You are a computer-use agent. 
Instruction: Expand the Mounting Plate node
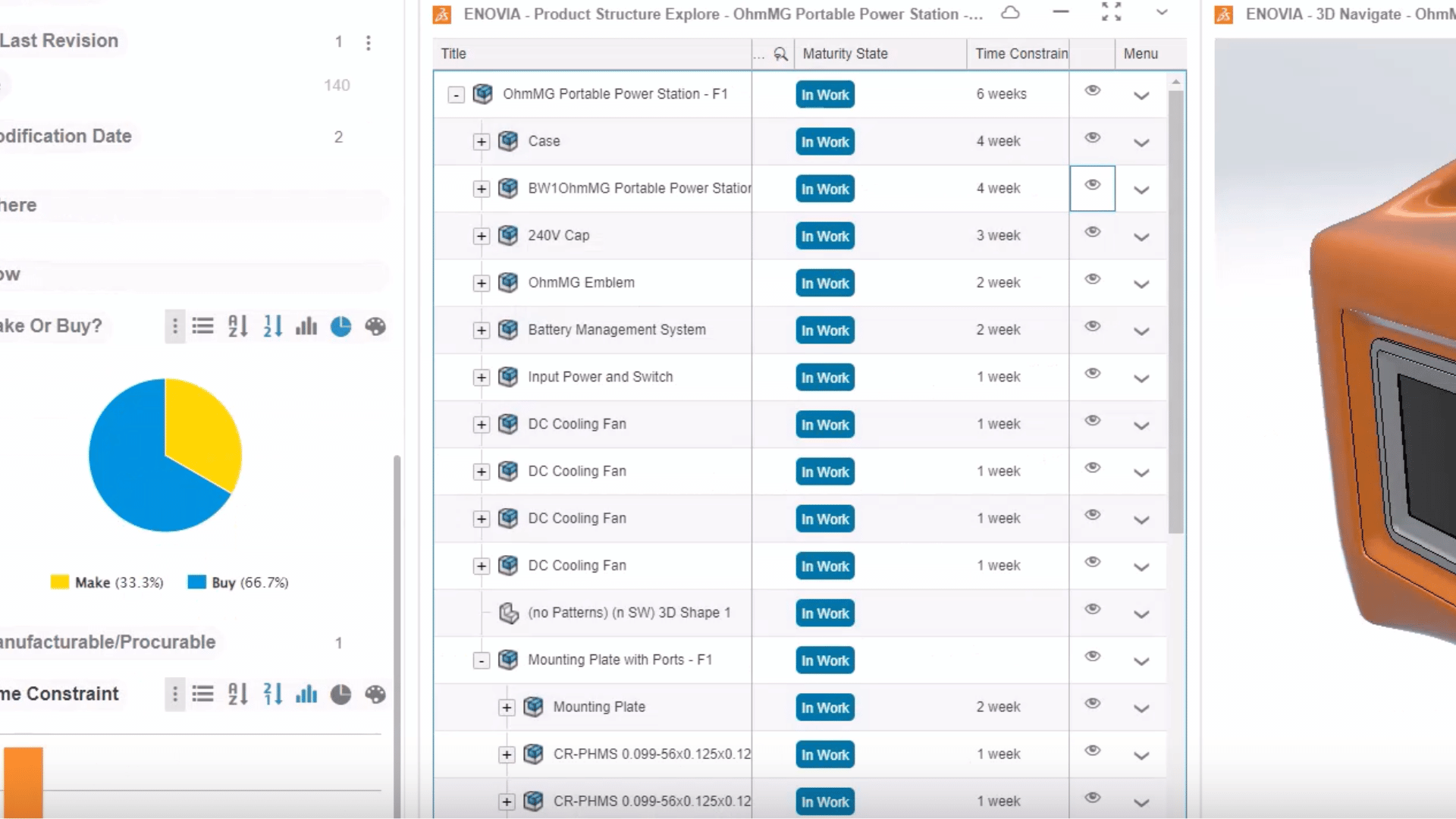(x=507, y=708)
